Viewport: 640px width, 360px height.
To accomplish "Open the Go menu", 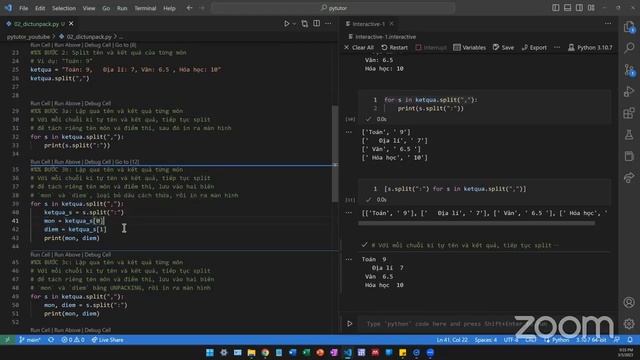I will (x=106, y=8).
